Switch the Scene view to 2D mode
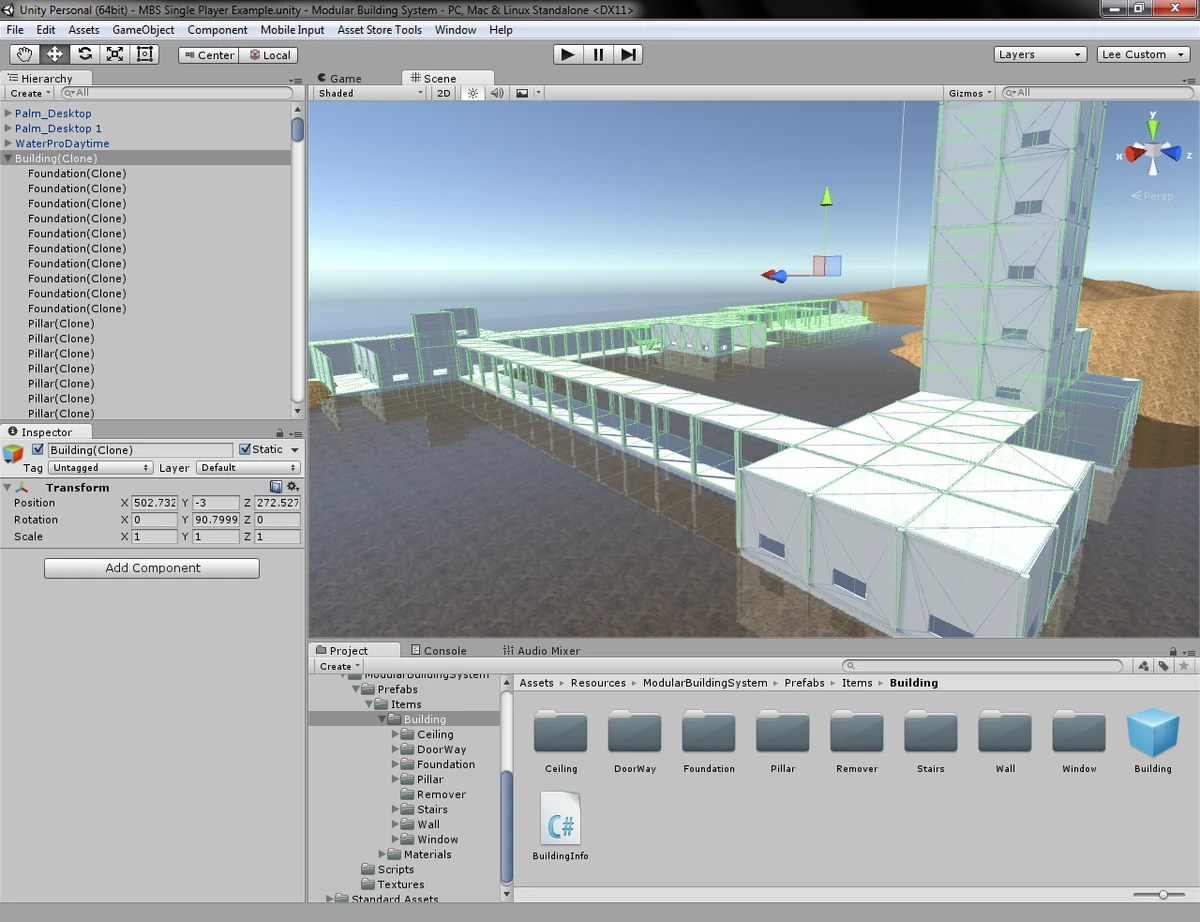 tap(443, 92)
